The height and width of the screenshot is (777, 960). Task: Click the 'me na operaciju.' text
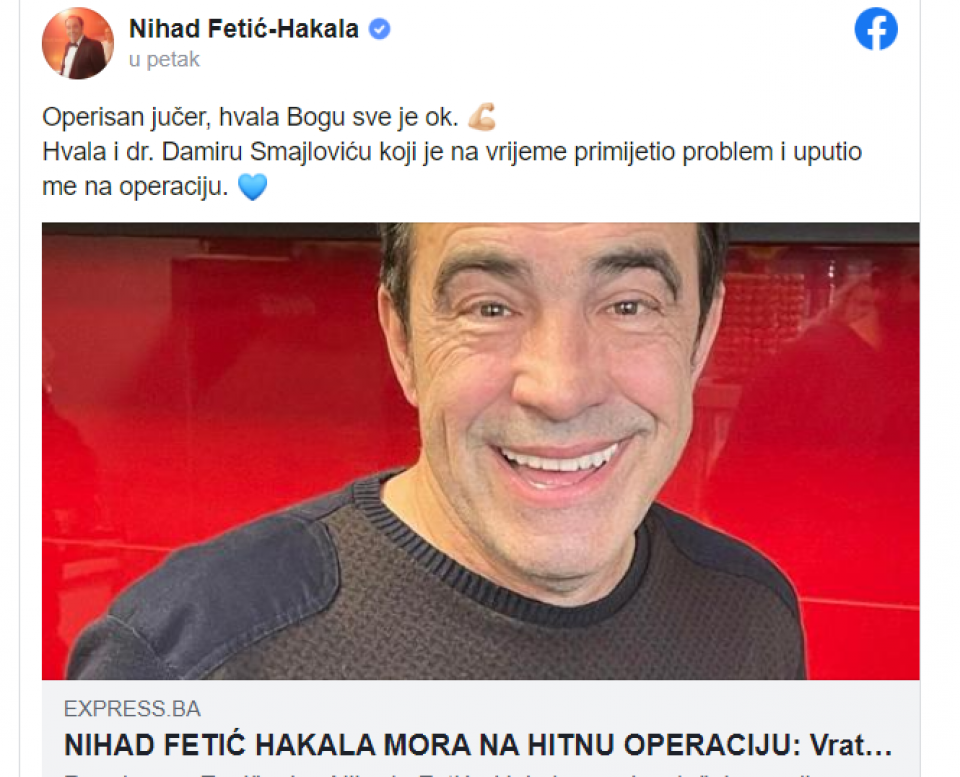(x=135, y=186)
